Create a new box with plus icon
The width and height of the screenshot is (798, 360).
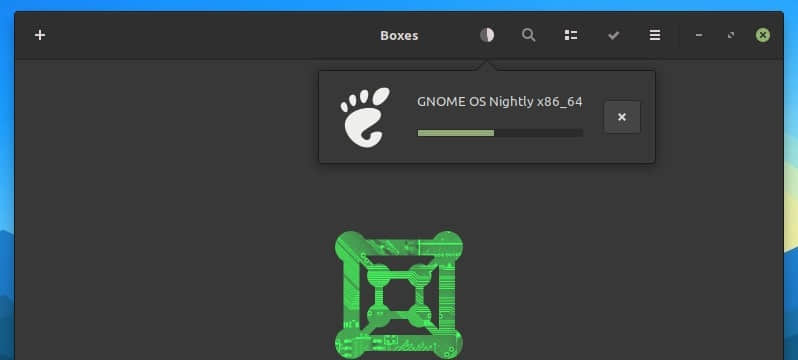pyautogui.click(x=40, y=35)
